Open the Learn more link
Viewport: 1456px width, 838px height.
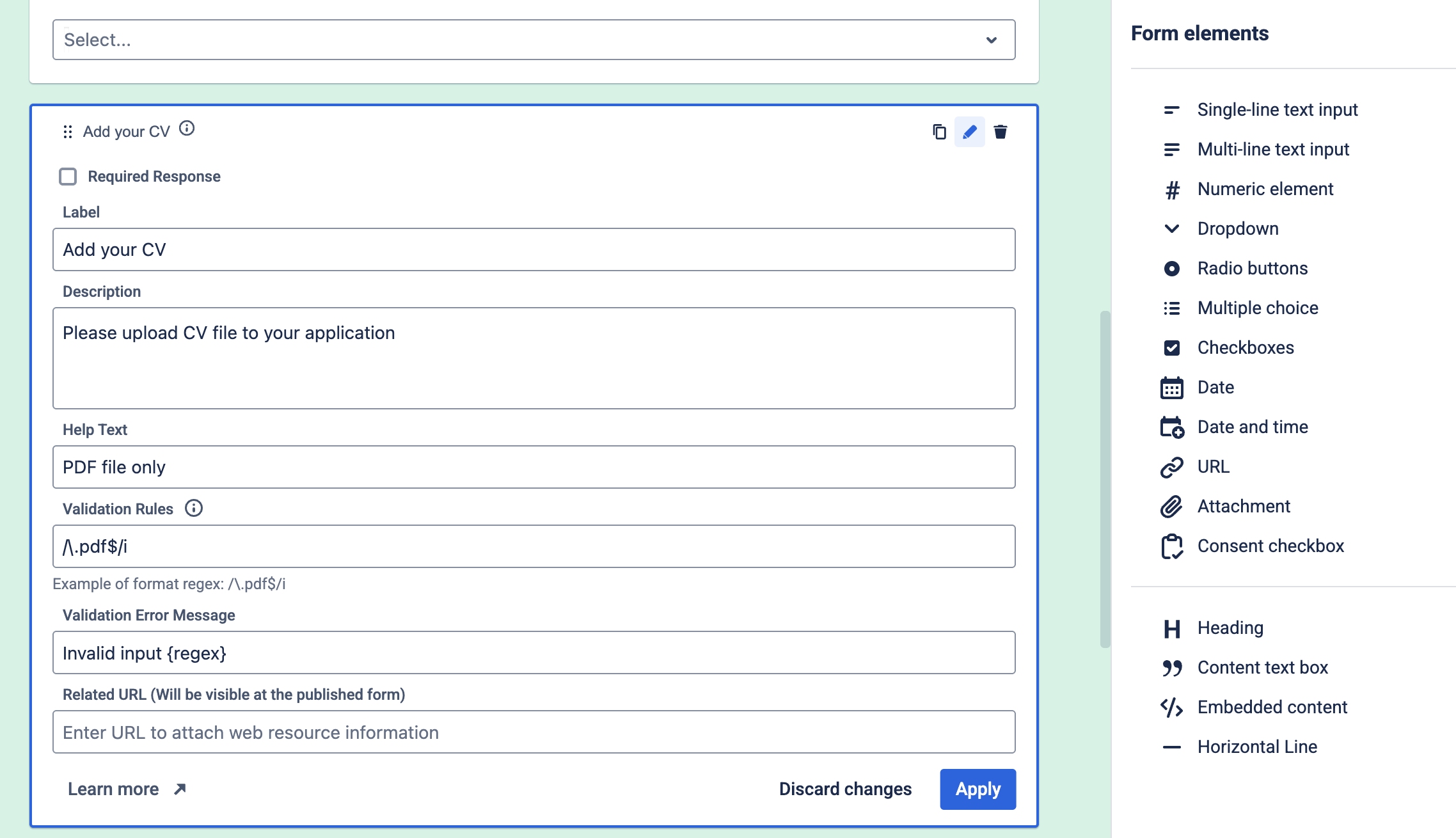(115, 789)
